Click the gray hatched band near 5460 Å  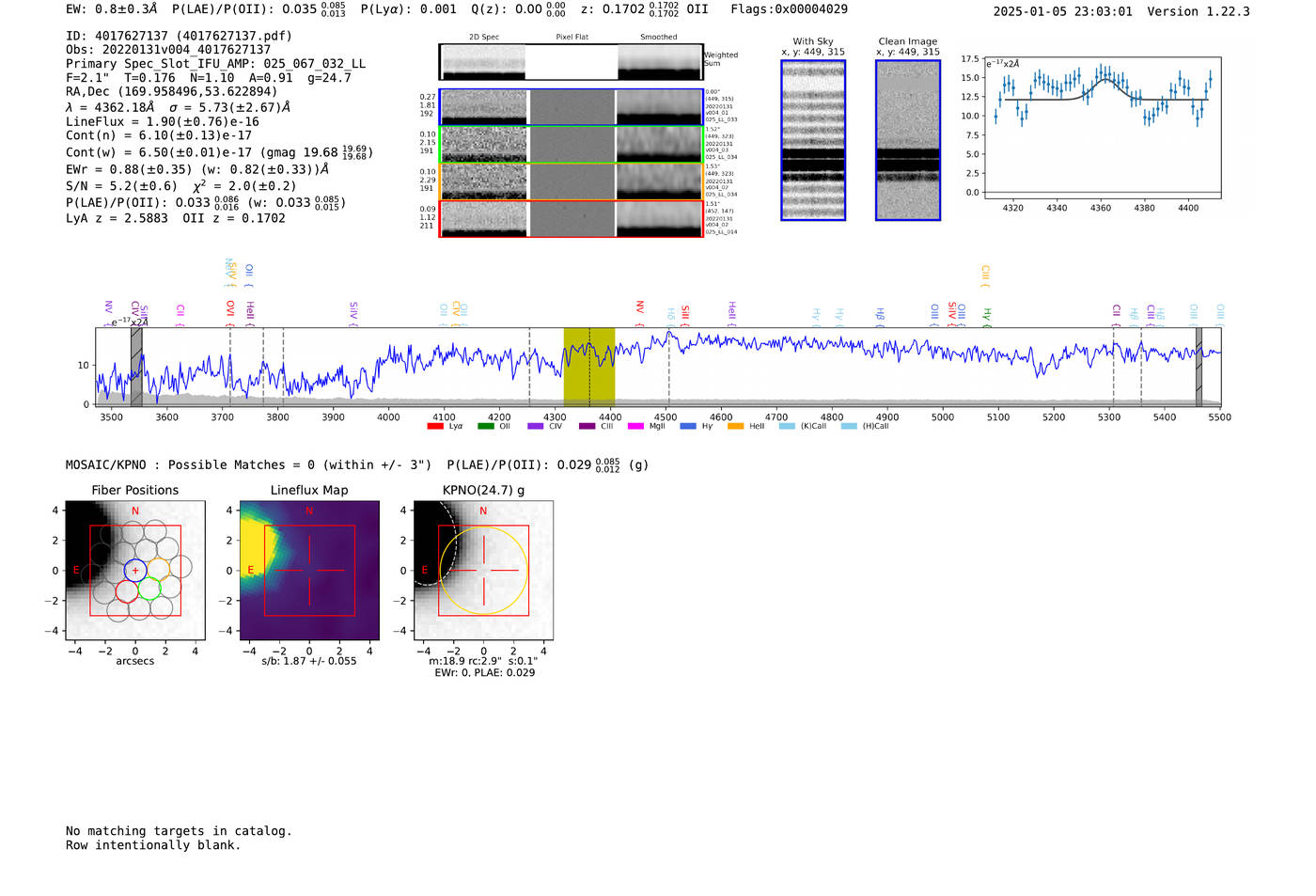coord(1198,367)
